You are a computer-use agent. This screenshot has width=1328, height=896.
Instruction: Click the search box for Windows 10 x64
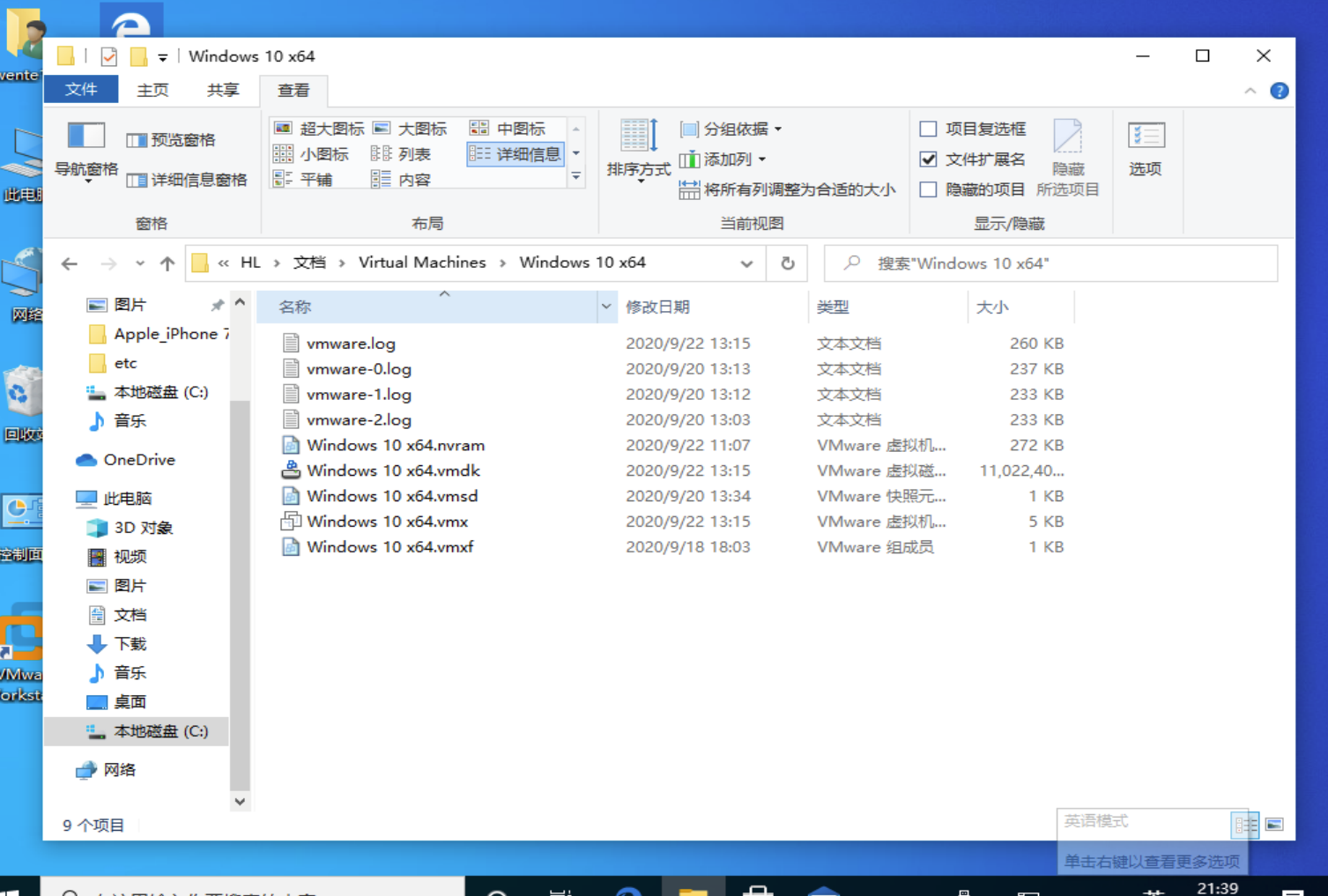(1050, 263)
